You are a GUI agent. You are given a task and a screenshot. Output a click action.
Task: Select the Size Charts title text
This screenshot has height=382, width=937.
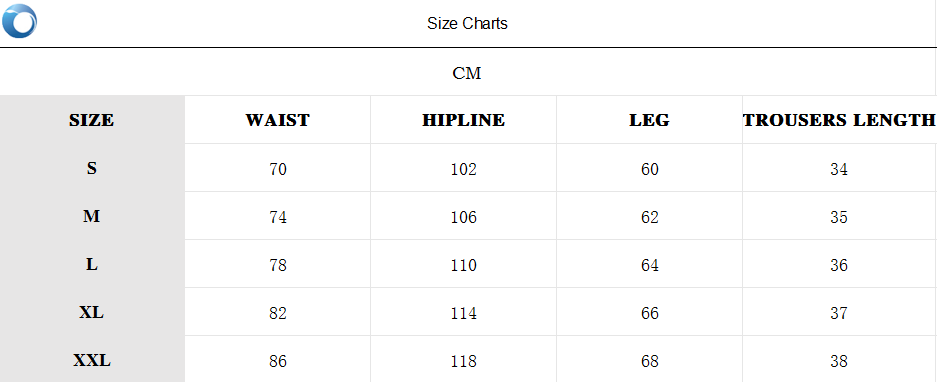pyautogui.click(x=467, y=23)
